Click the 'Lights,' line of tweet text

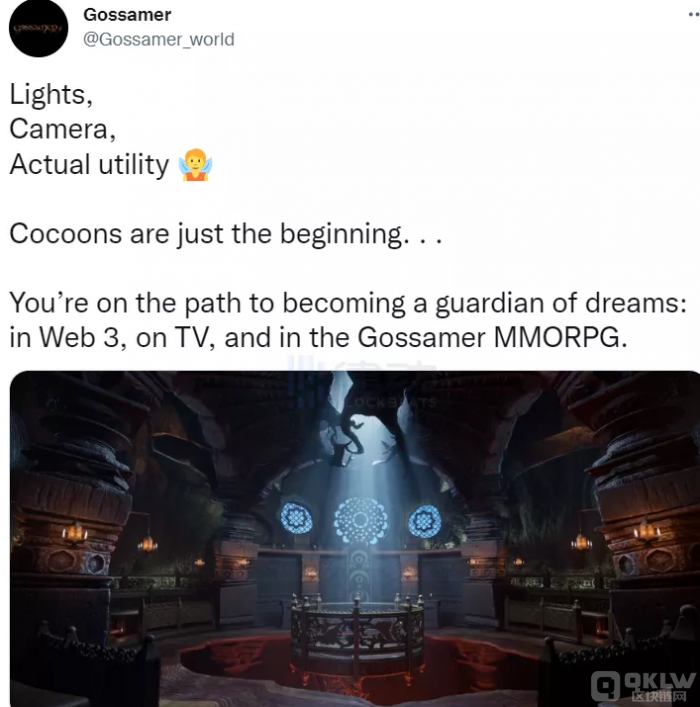point(51,95)
